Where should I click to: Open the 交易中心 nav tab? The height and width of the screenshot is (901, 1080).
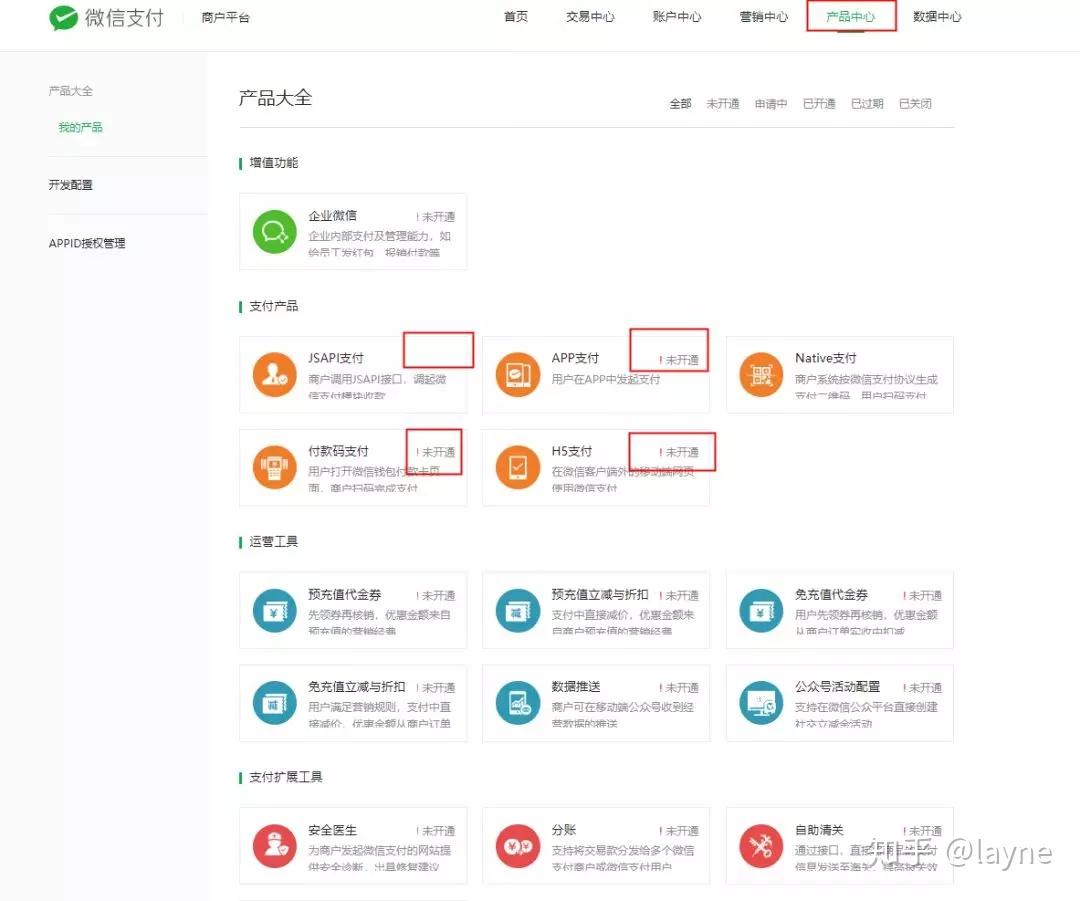click(x=590, y=17)
